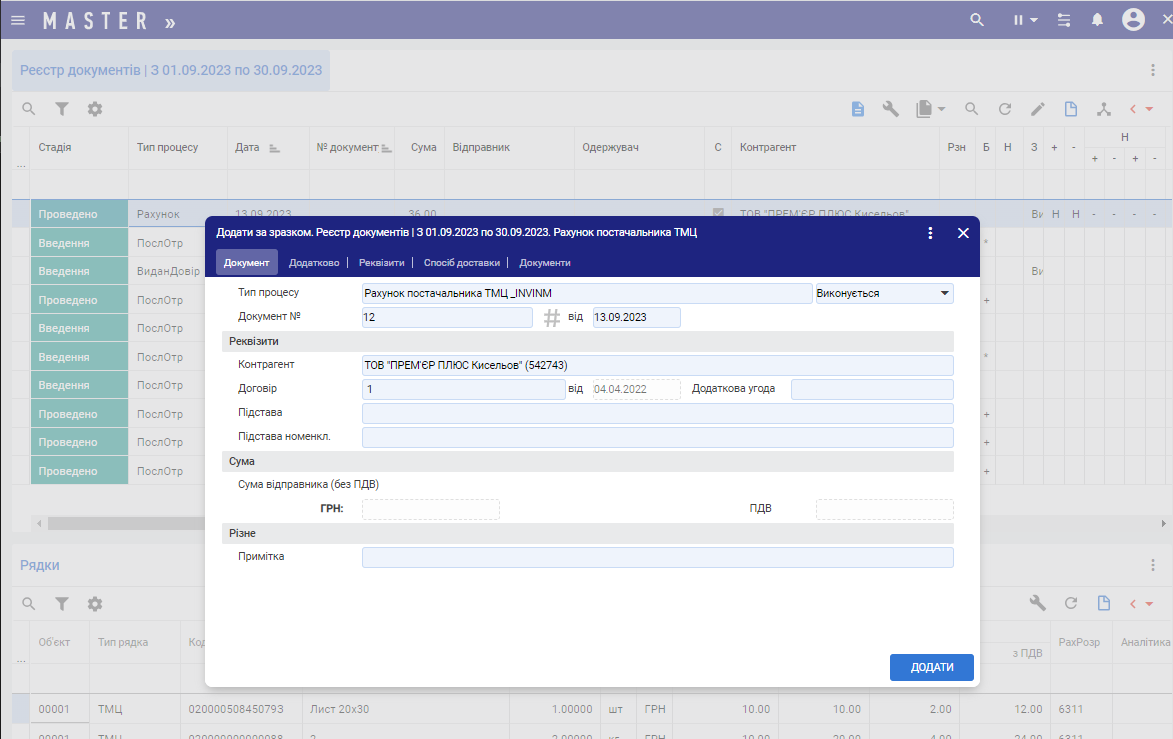Open the copy document dropdown arrow in the registry toolbar
The height and width of the screenshot is (739, 1173).
point(942,109)
